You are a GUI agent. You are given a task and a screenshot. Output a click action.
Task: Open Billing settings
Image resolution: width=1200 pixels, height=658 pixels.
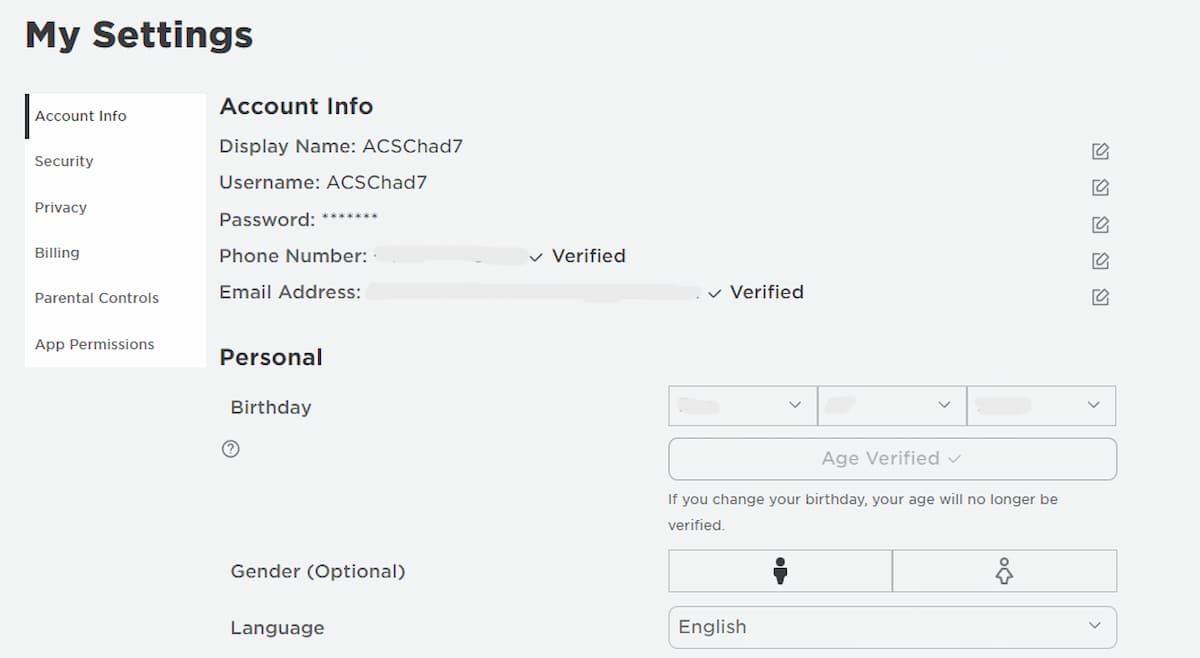[56, 253]
